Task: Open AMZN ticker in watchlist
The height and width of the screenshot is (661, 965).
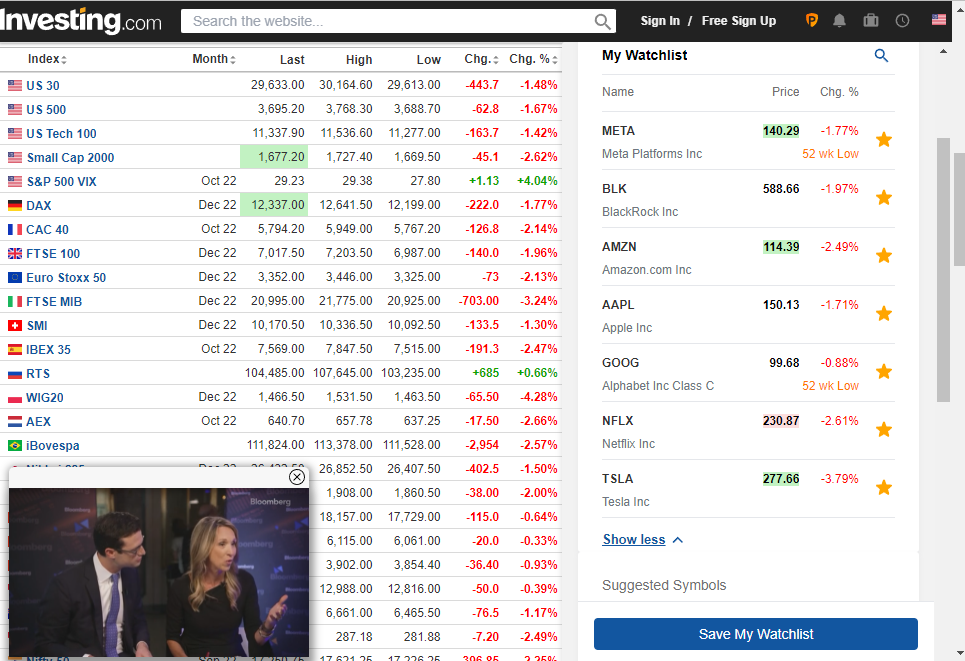Action: (619, 247)
